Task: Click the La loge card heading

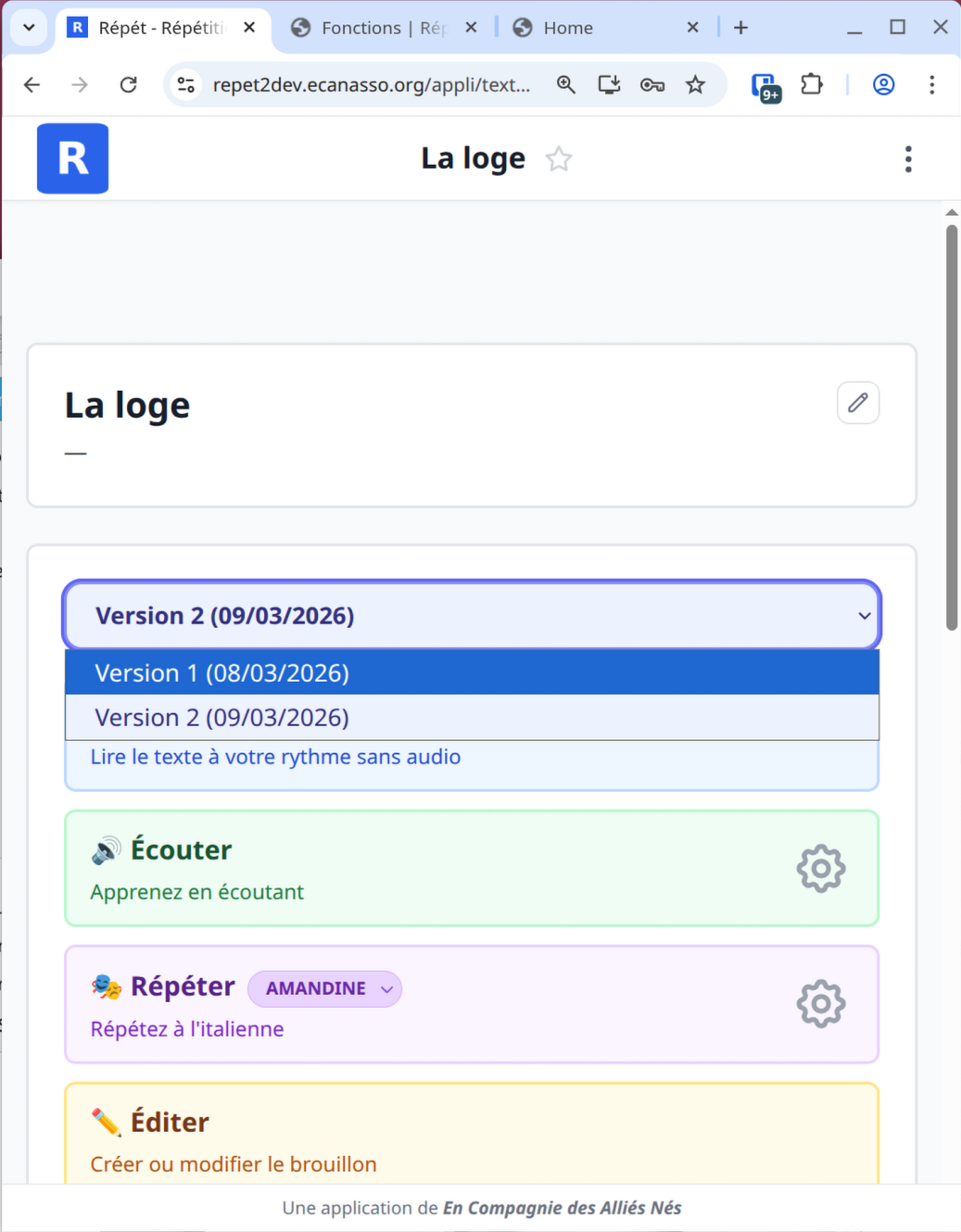Action: pyautogui.click(x=127, y=406)
